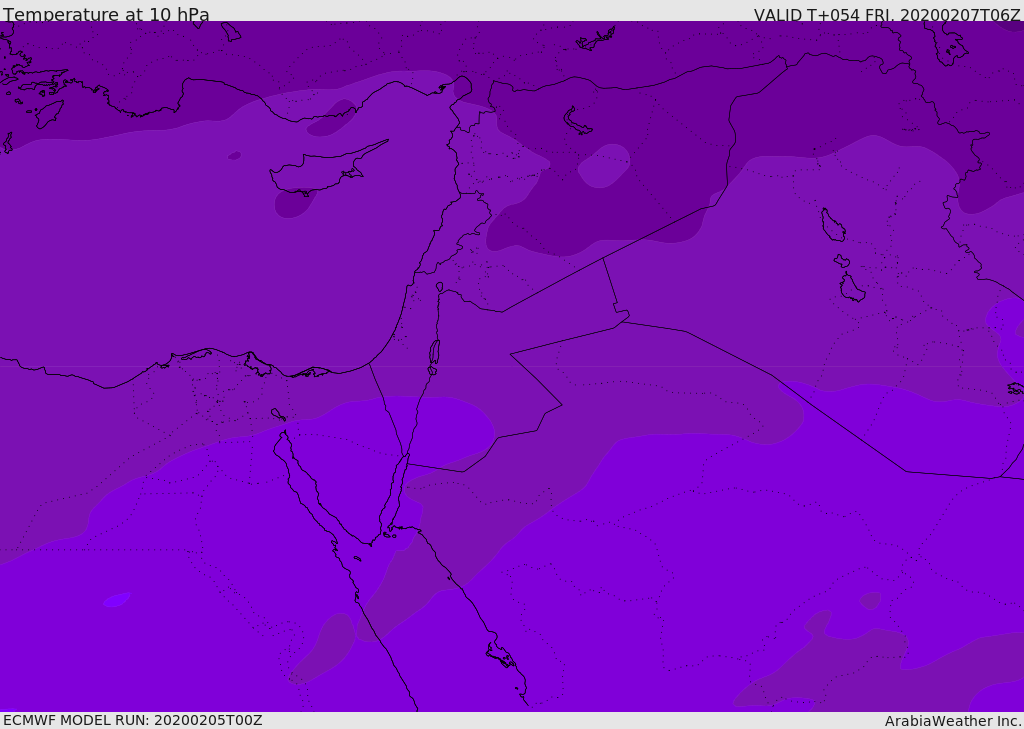Screen dimensions: 1024x729
Task: Click the 'ECMWF MODEL RUN: 20200205T00Z' footer text
Action: pos(133,720)
